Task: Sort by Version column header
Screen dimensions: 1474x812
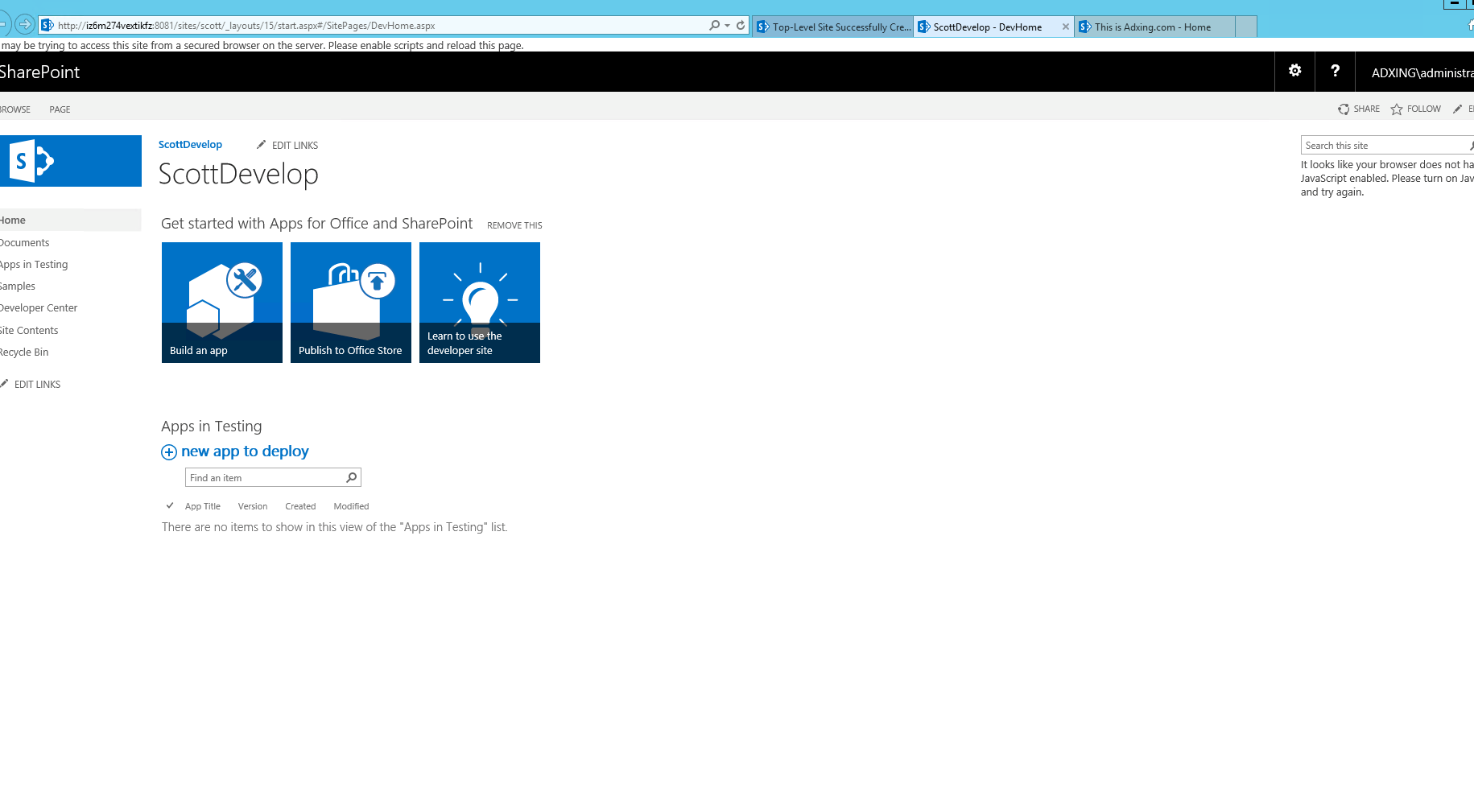Action: [253, 506]
